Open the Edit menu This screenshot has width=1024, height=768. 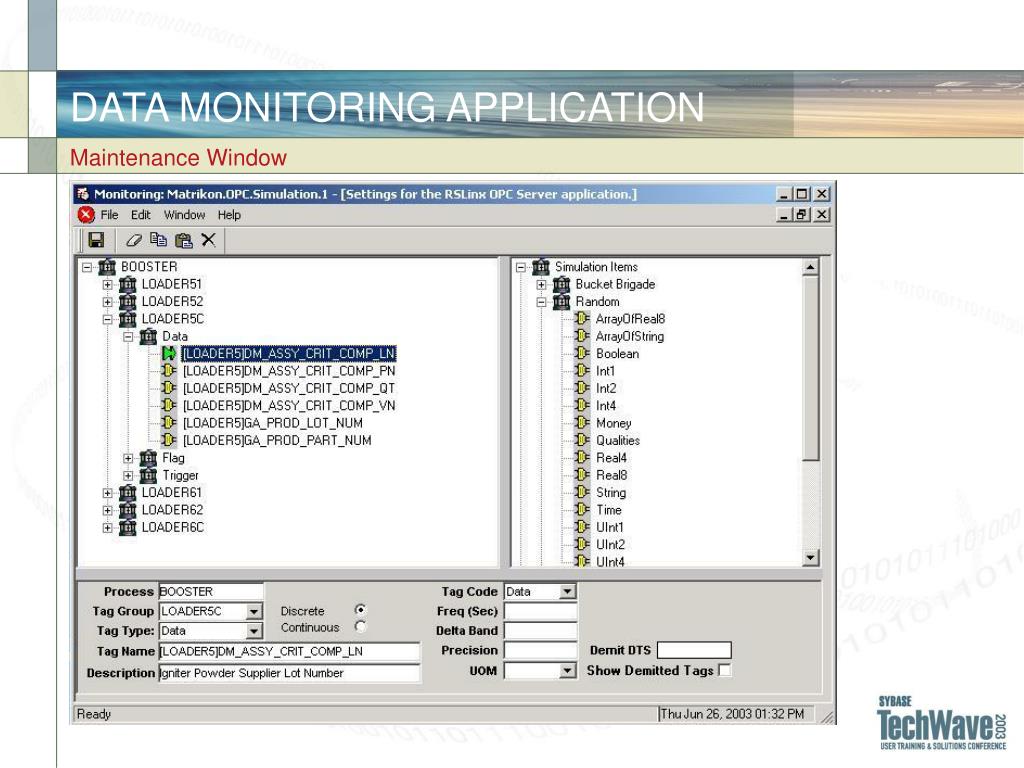pyautogui.click(x=140, y=215)
